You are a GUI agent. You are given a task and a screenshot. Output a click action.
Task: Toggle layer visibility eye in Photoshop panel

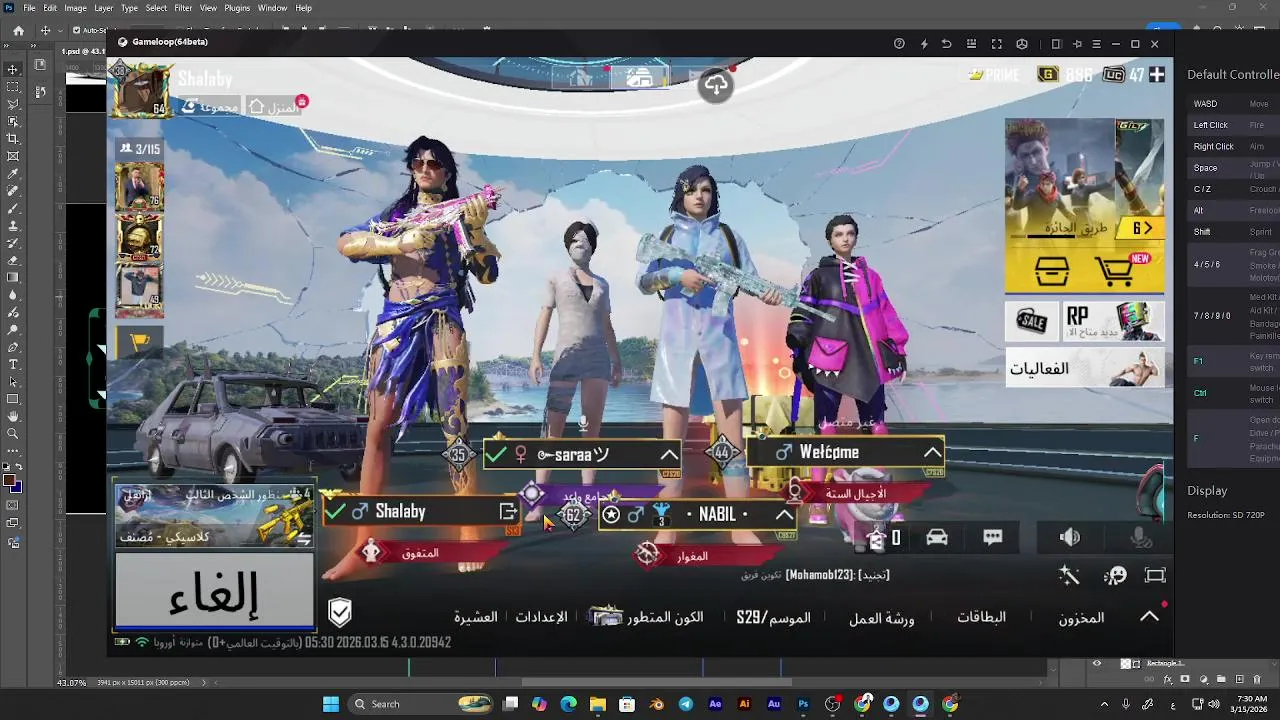point(1097,663)
